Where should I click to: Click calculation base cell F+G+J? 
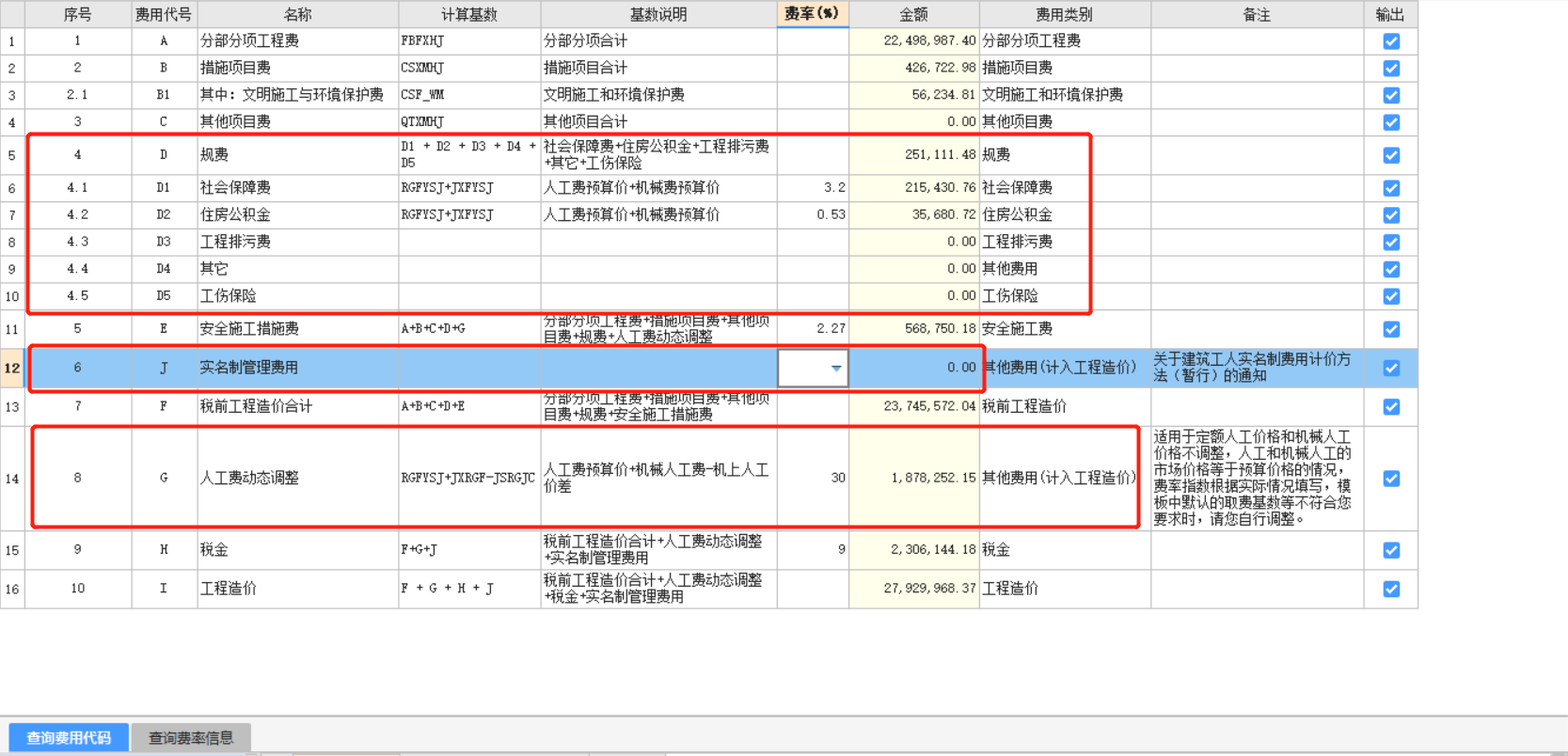[x=469, y=549]
